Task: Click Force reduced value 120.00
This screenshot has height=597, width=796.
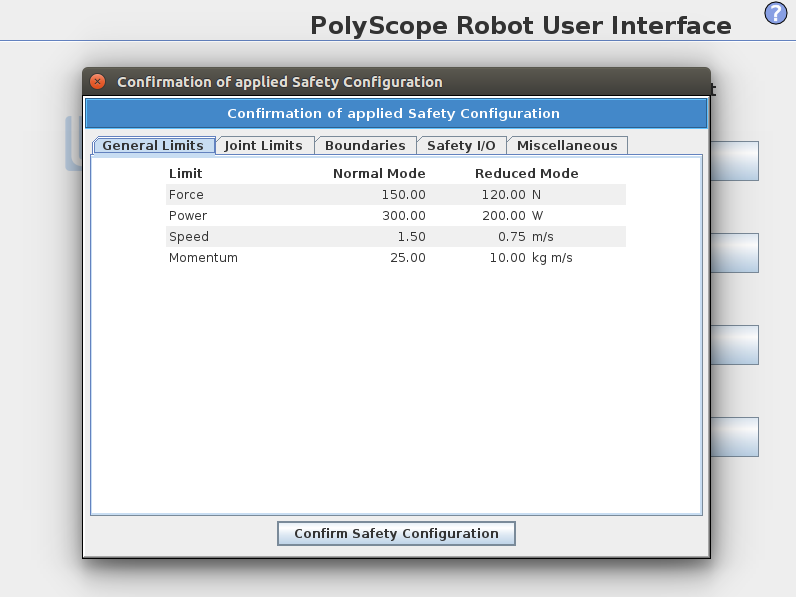Action: 504,195
